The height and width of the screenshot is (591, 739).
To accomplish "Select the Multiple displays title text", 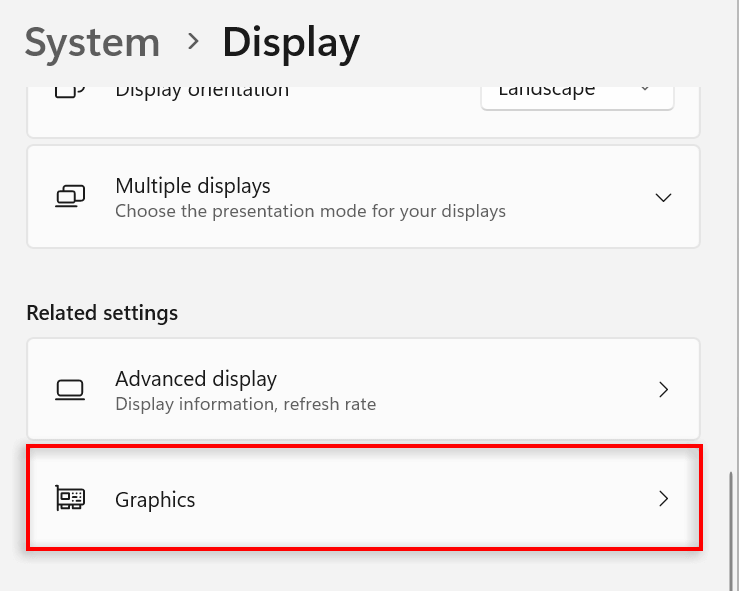I will (193, 186).
